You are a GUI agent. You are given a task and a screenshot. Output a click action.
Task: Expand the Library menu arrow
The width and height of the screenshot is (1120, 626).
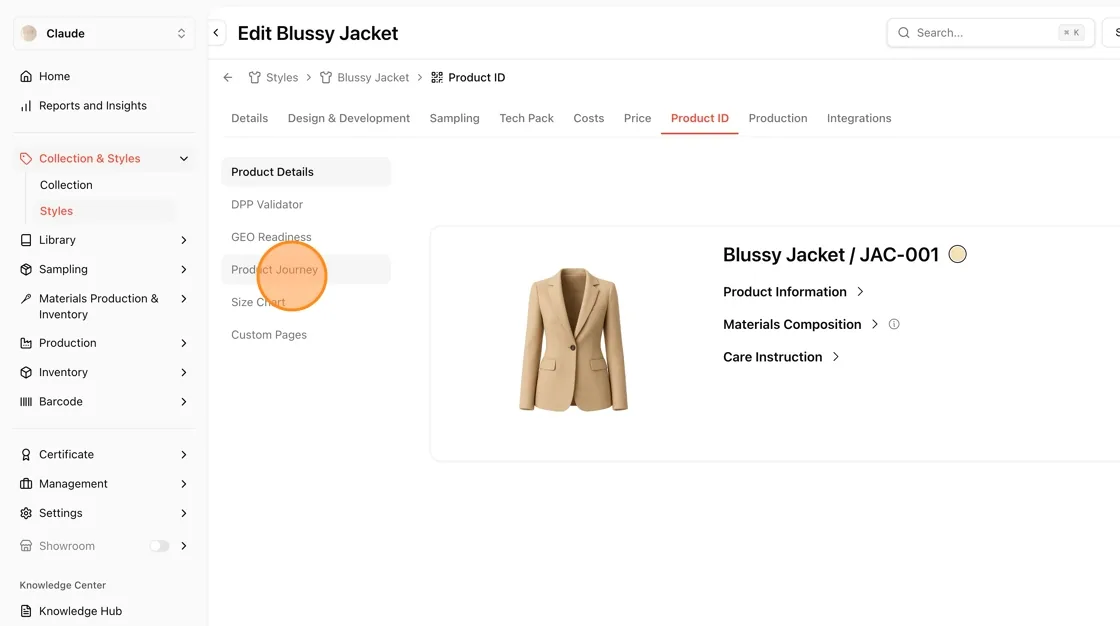[184, 240]
